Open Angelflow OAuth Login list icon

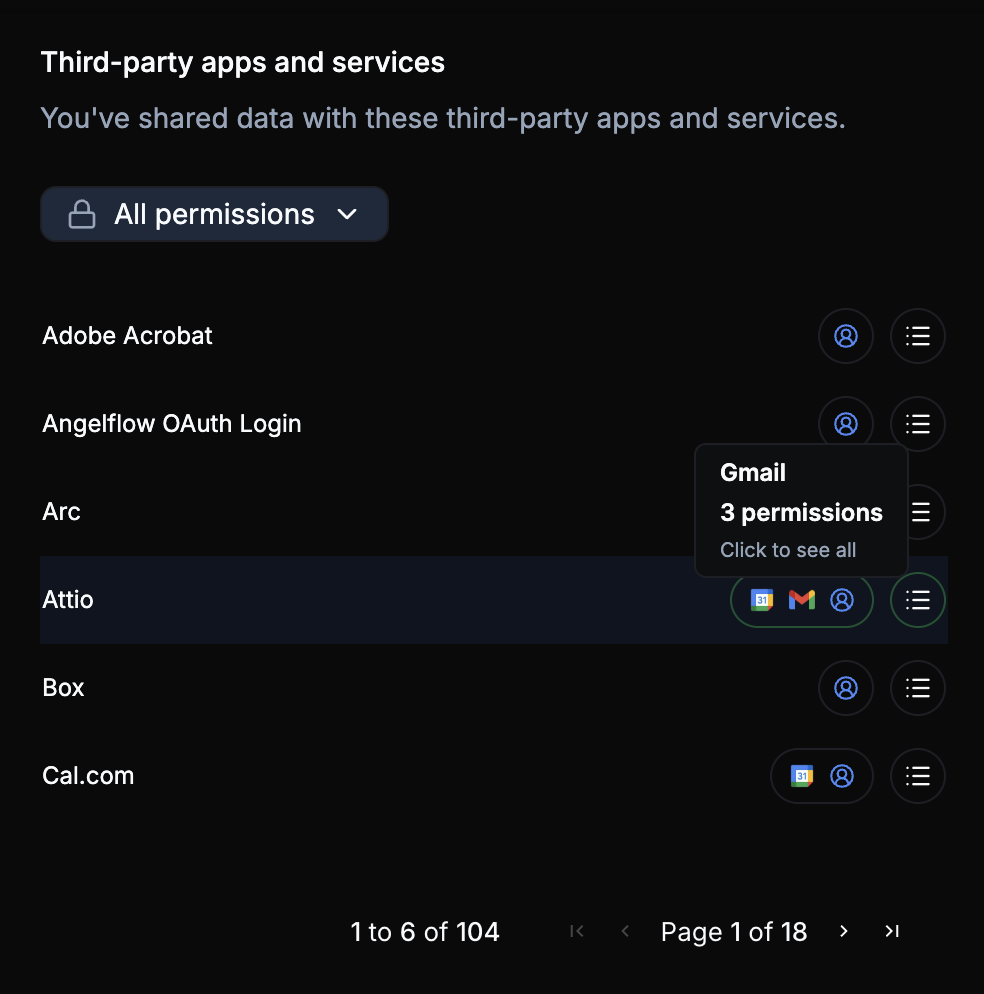click(918, 424)
